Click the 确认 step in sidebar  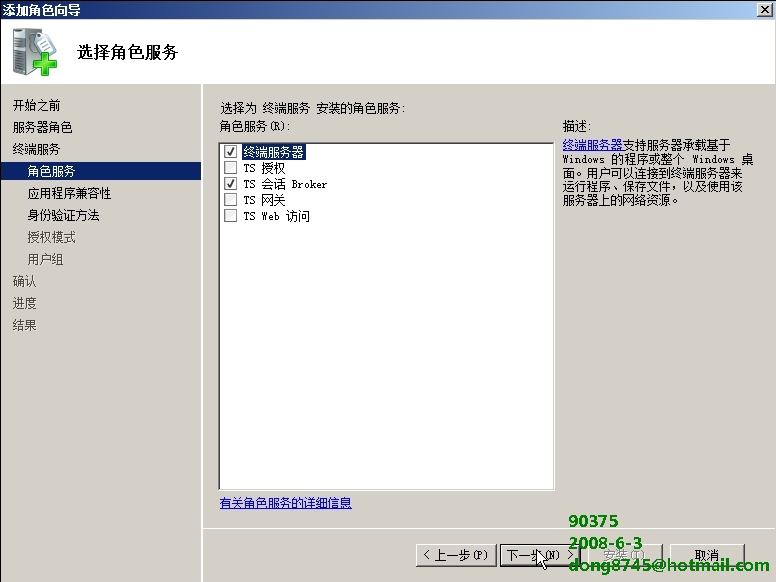24,281
